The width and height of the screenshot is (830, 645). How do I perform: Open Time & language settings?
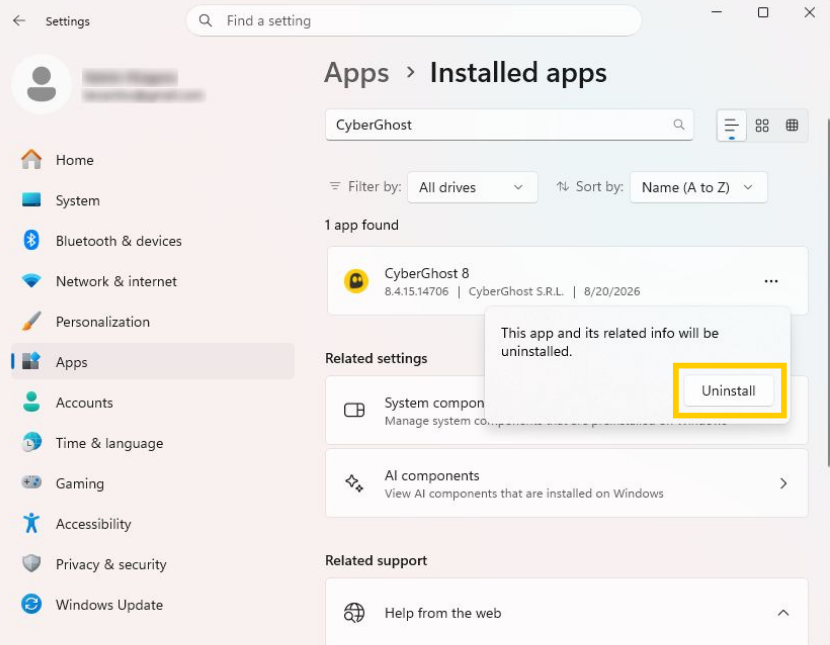pyautogui.click(x=152, y=443)
